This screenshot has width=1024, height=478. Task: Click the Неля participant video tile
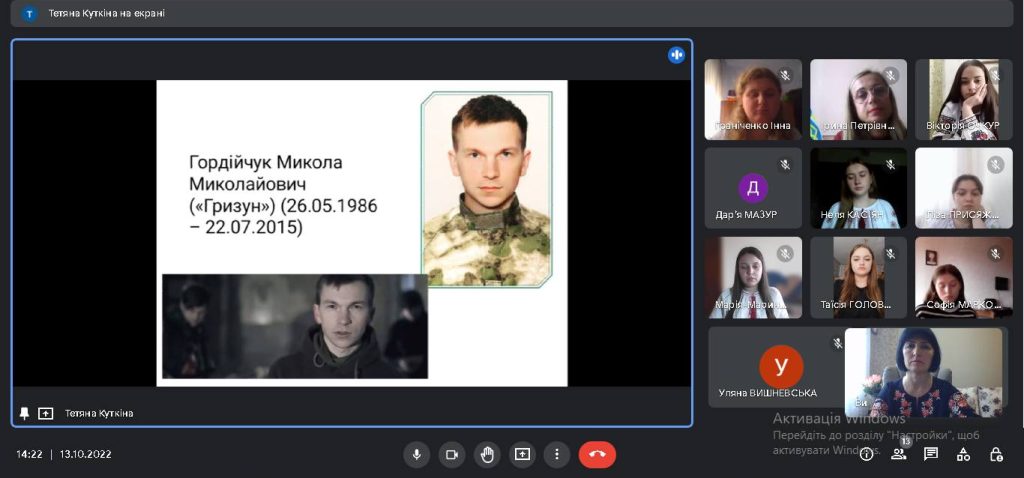pyautogui.click(x=858, y=188)
